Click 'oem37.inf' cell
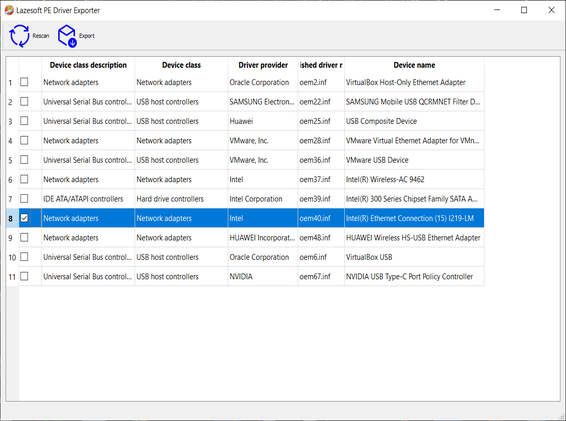 pyautogui.click(x=321, y=179)
